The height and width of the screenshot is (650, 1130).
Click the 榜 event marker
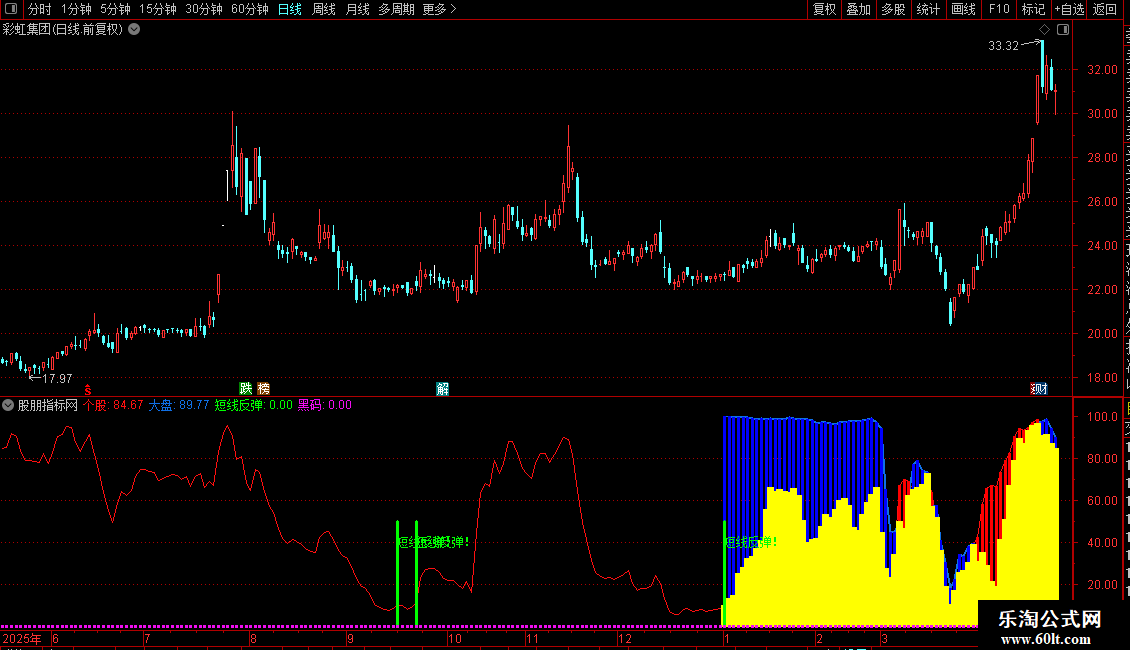(x=264, y=389)
